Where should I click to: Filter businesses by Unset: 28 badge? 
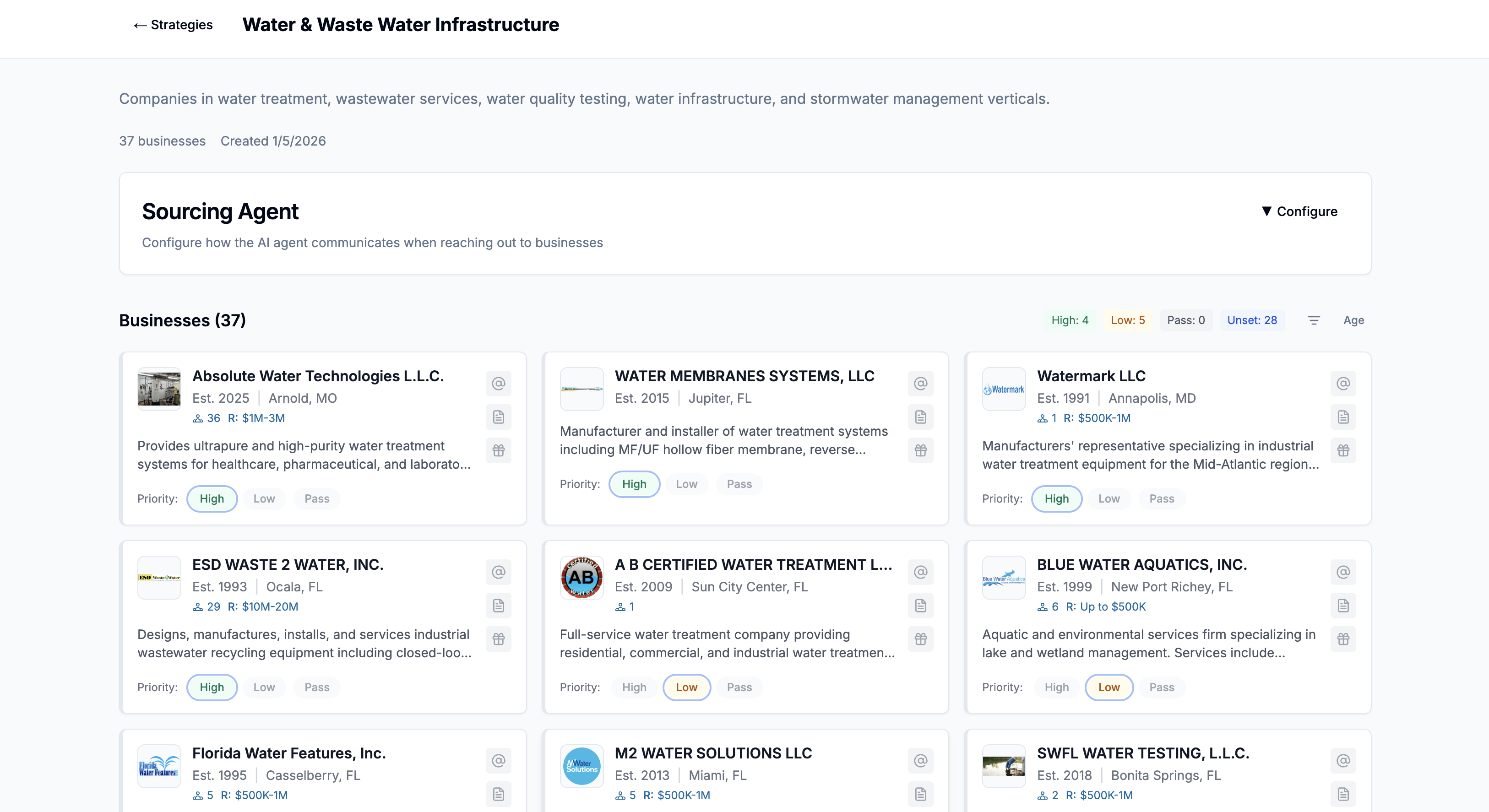1251,320
